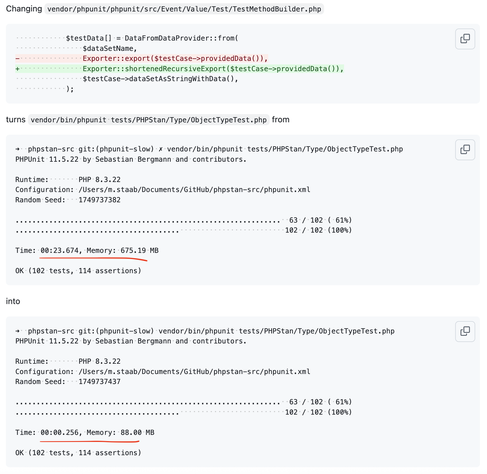Copy the second phpunit output block

pyautogui.click(x=465, y=331)
